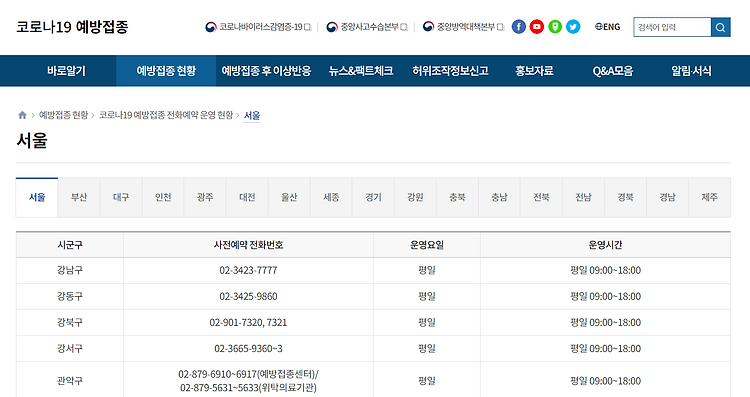Viewport: 750px width, 397px height.
Task: Open the Facebook icon link
Action: [518, 27]
